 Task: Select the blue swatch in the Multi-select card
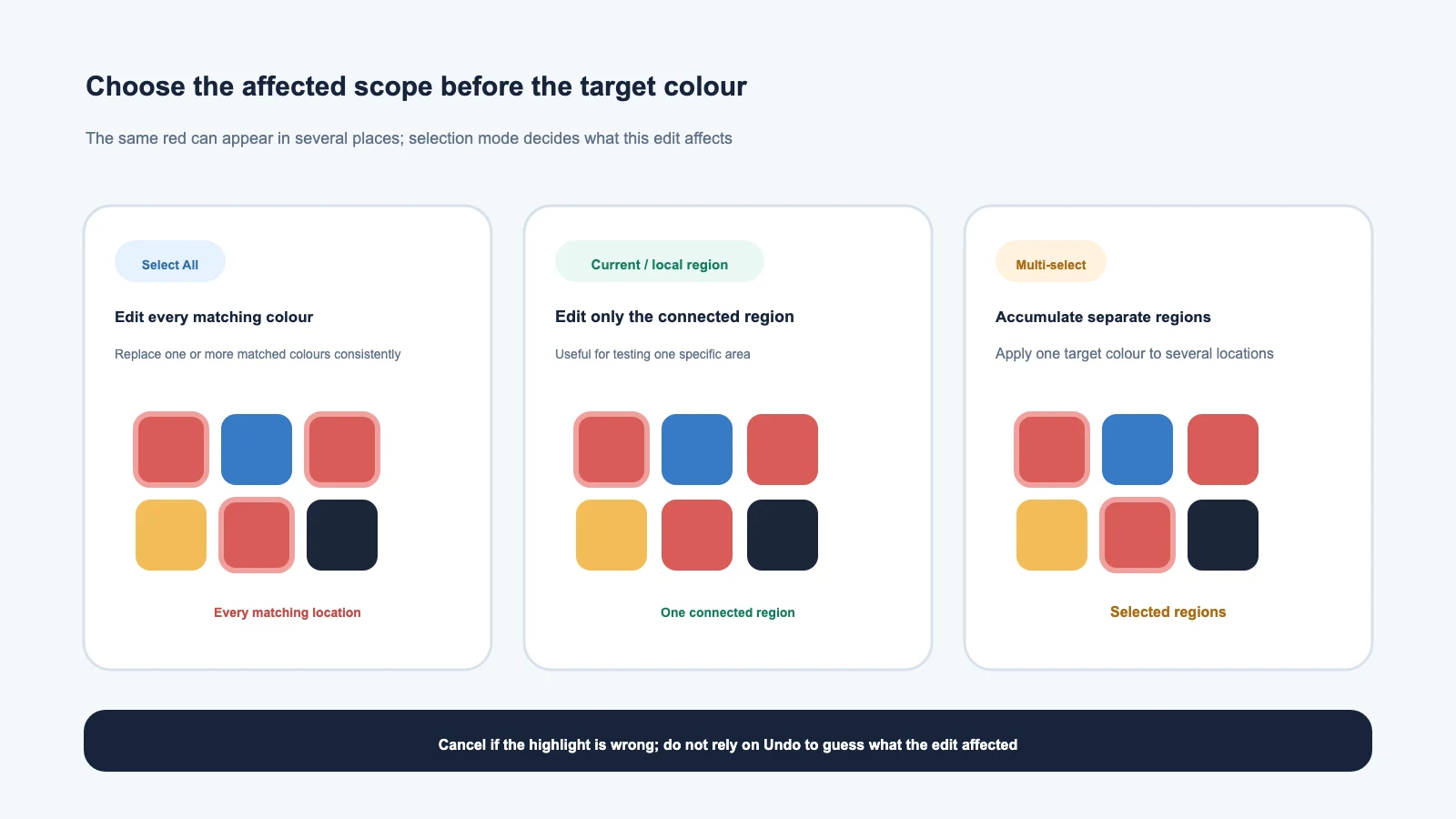pos(1137,450)
